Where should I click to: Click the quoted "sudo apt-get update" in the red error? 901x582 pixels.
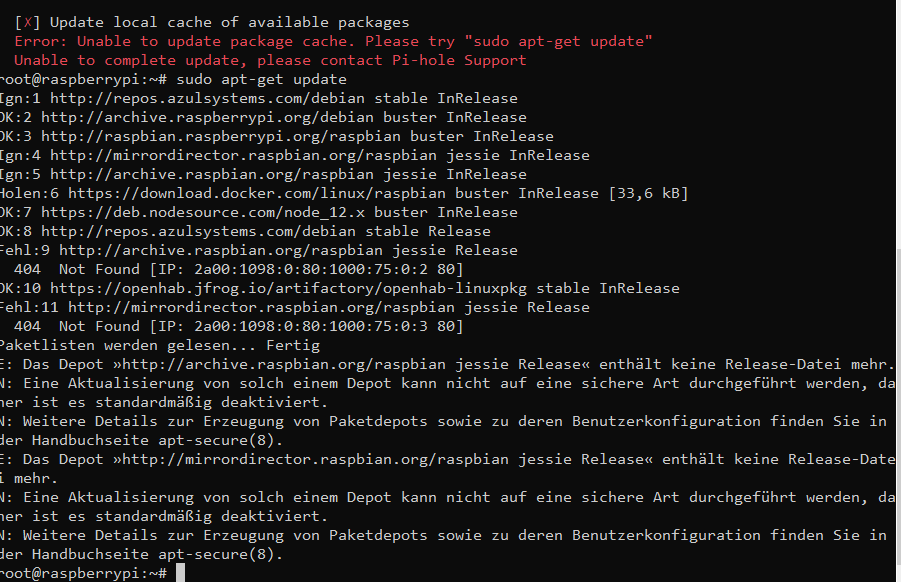(x=558, y=41)
